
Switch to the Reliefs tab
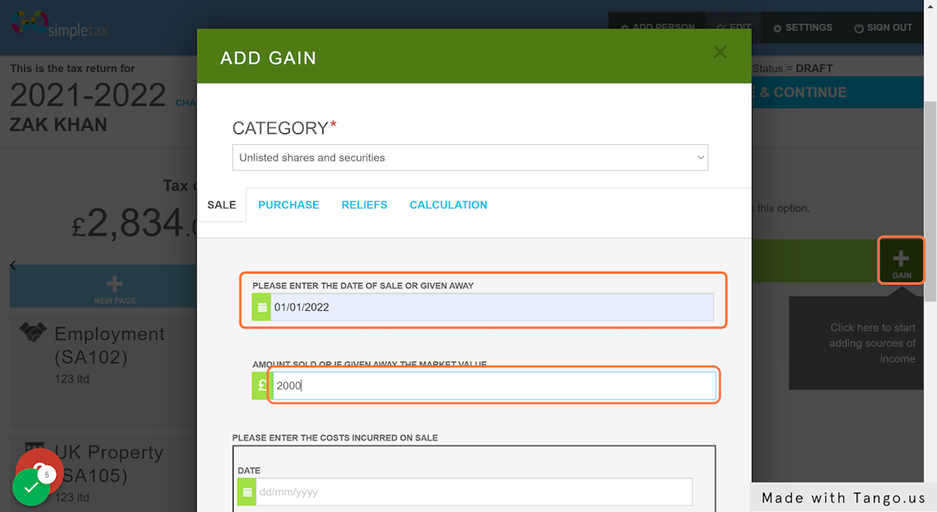point(365,205)
